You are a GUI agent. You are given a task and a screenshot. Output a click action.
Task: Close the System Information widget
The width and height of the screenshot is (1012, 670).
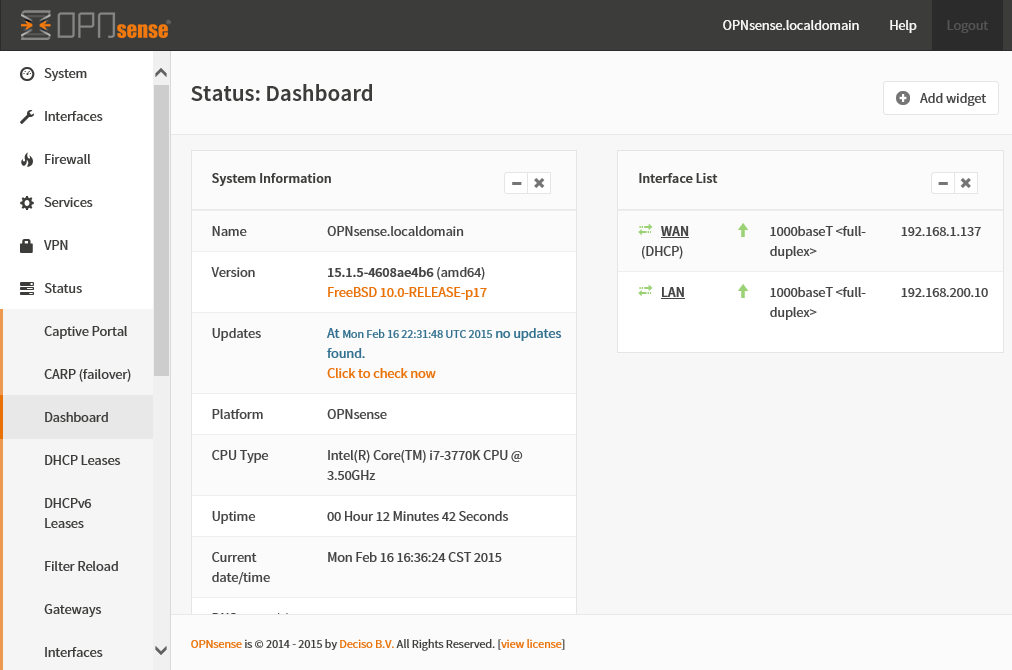coord(539,183)
